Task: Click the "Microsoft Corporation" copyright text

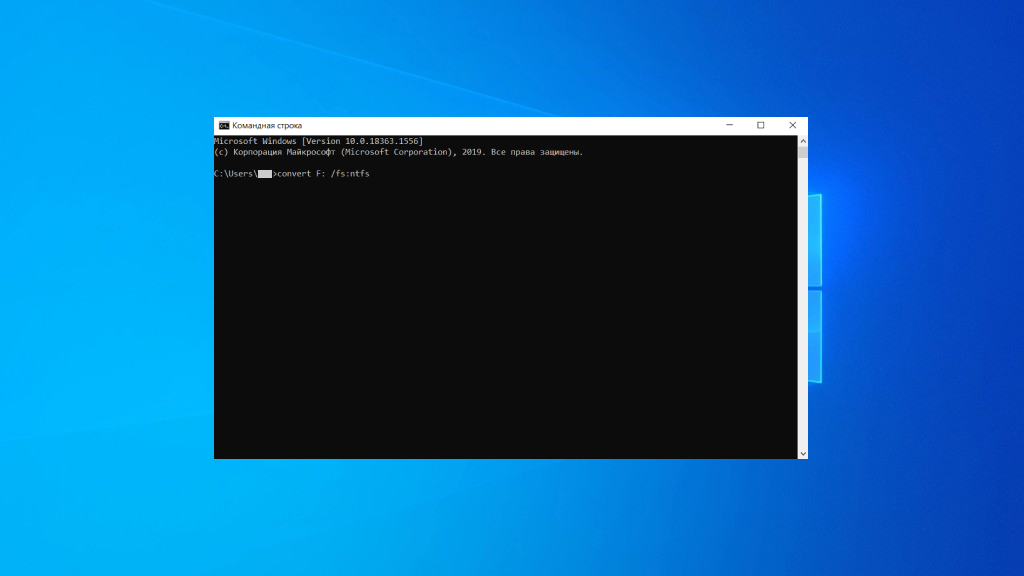Action: 400,152
